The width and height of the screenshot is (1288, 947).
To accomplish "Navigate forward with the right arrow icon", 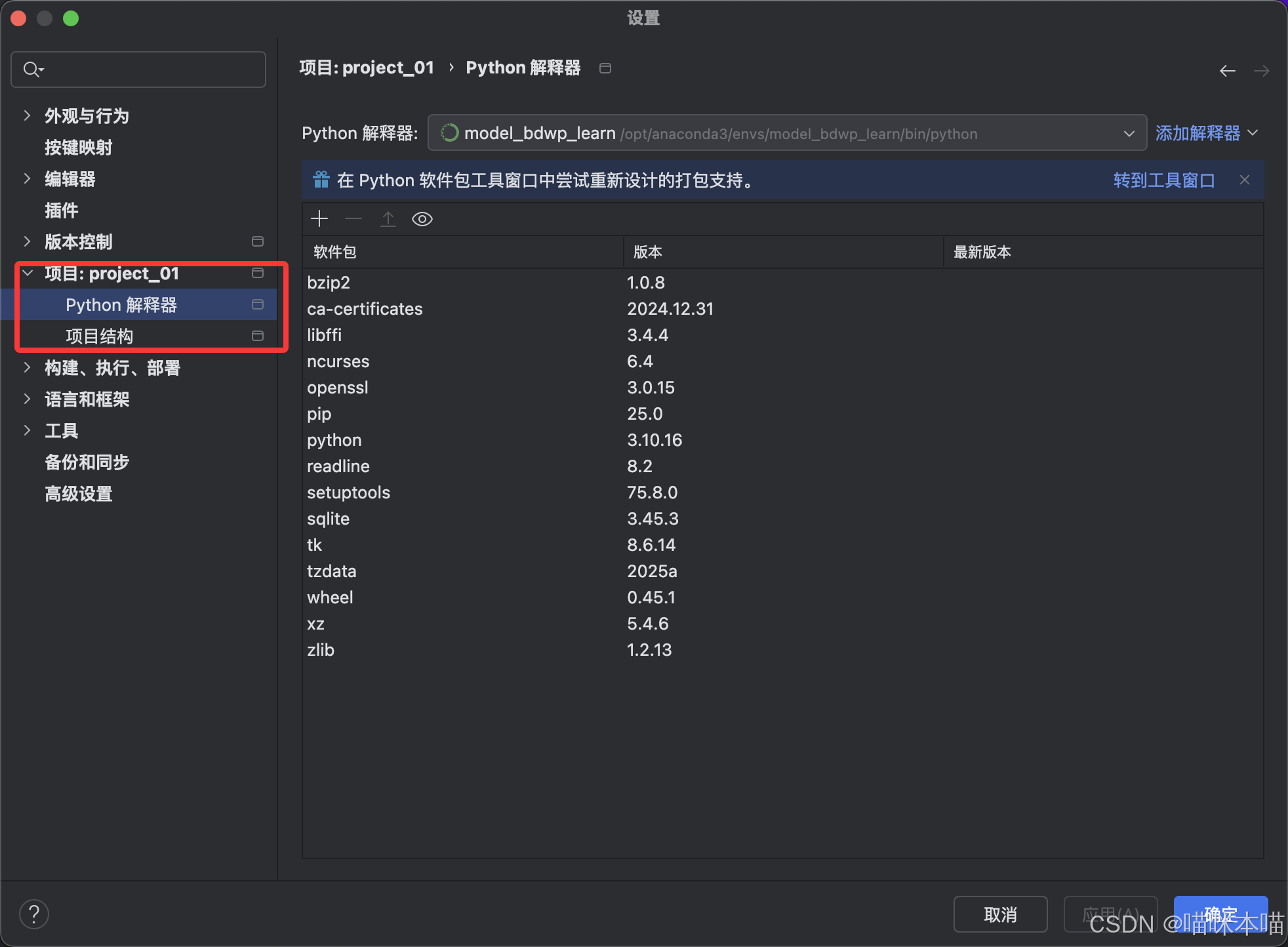I will (1262, 70).
